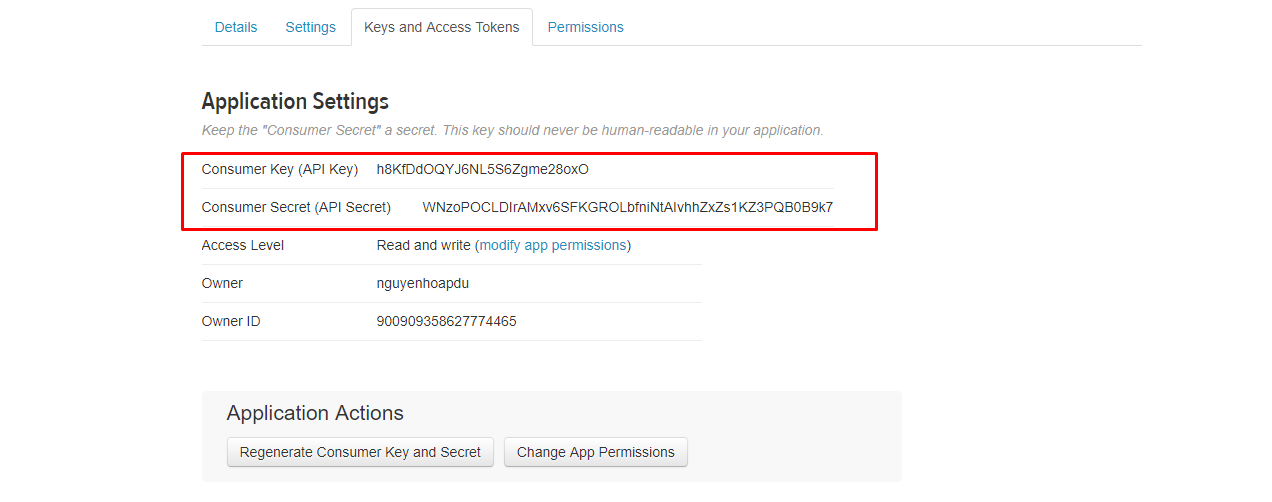Click the Read and write access text
This screenshot has width=1272, height=502.
coord(424,245)
